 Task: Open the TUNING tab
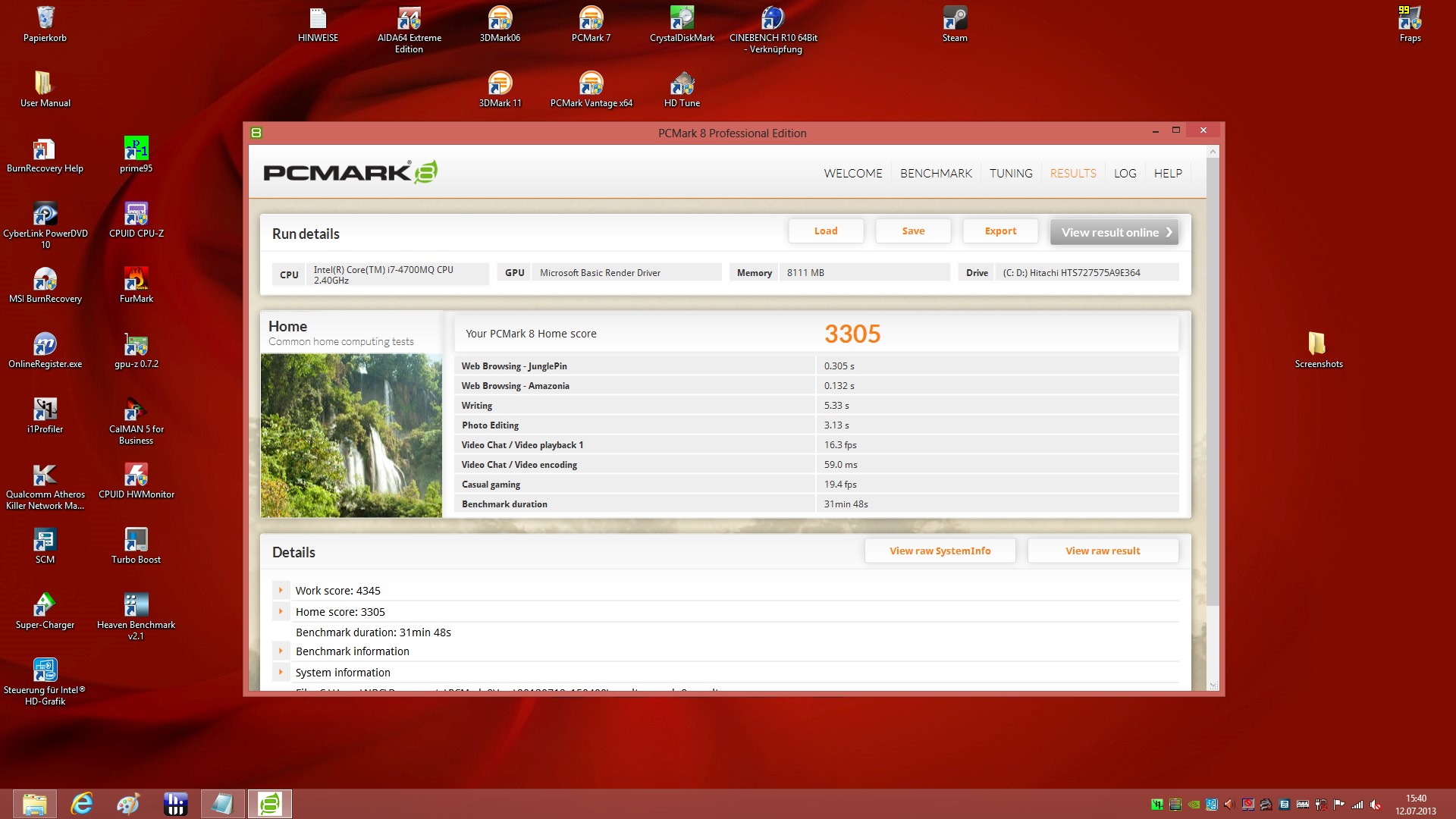click(x=1011, y=174)
